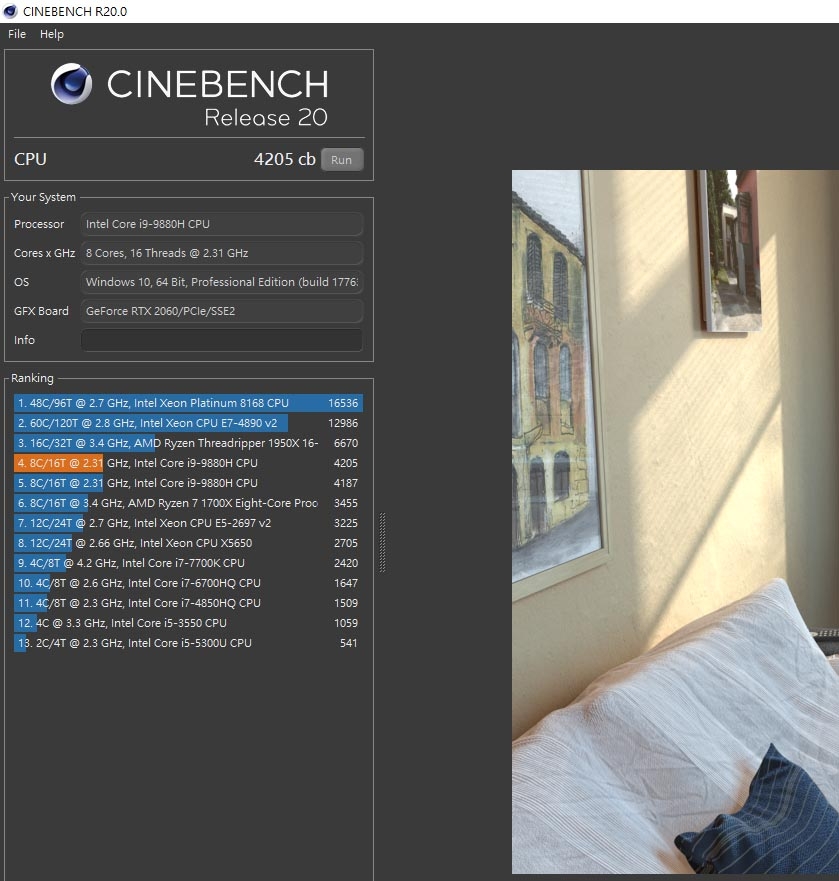Select ranking row Xeon E7-4890 v2

188,423
